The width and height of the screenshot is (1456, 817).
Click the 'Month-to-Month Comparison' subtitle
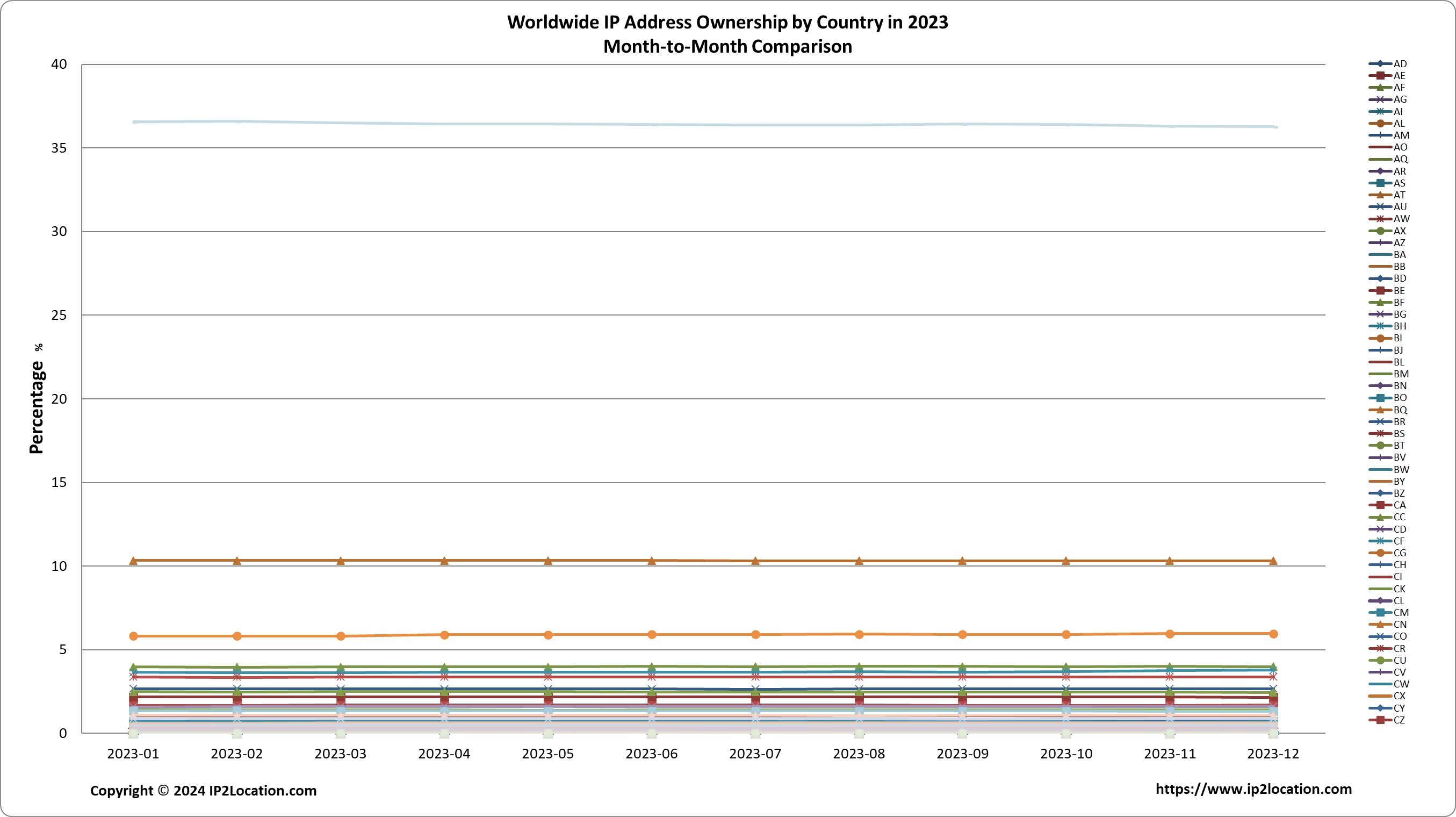pyautogui.click(x=728, y=46)
